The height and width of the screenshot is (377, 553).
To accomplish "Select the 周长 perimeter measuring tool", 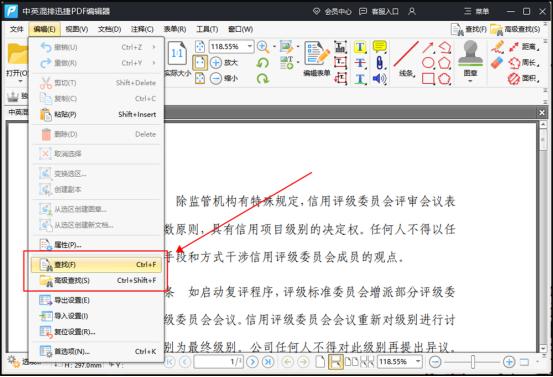I will [x=524, y=63].
